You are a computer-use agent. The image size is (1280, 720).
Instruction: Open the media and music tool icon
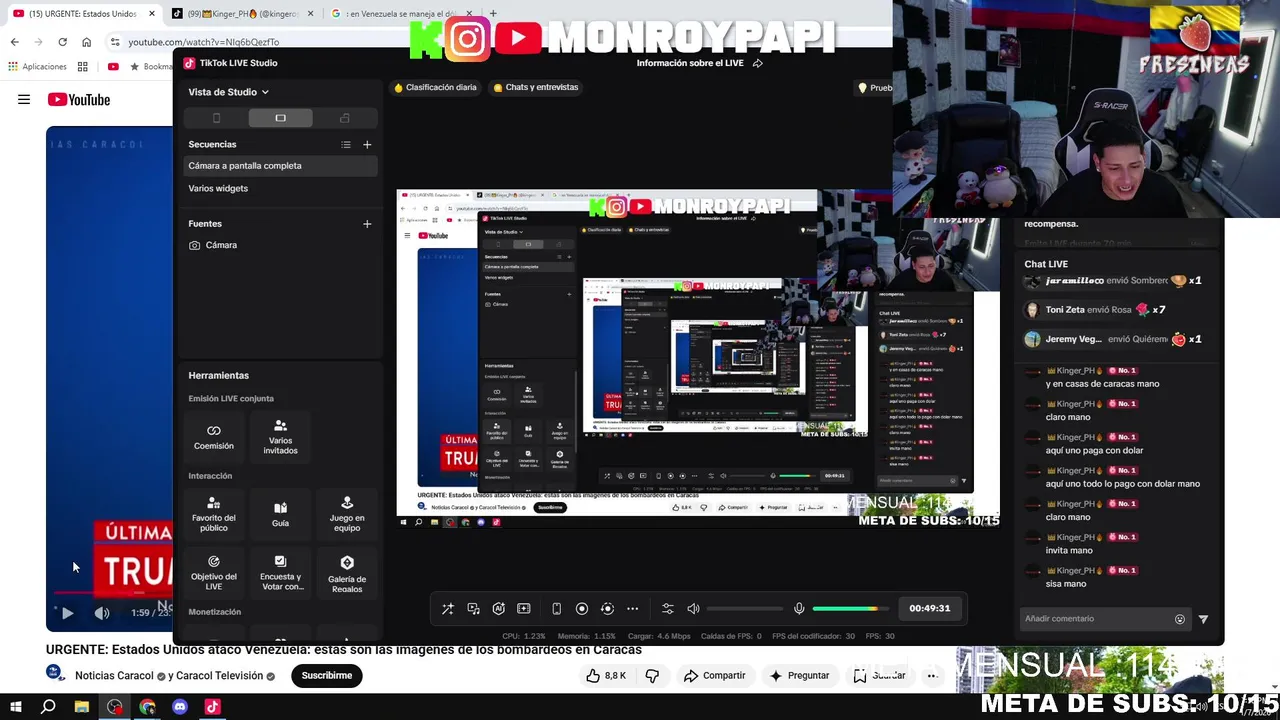(x=473, y=608)
